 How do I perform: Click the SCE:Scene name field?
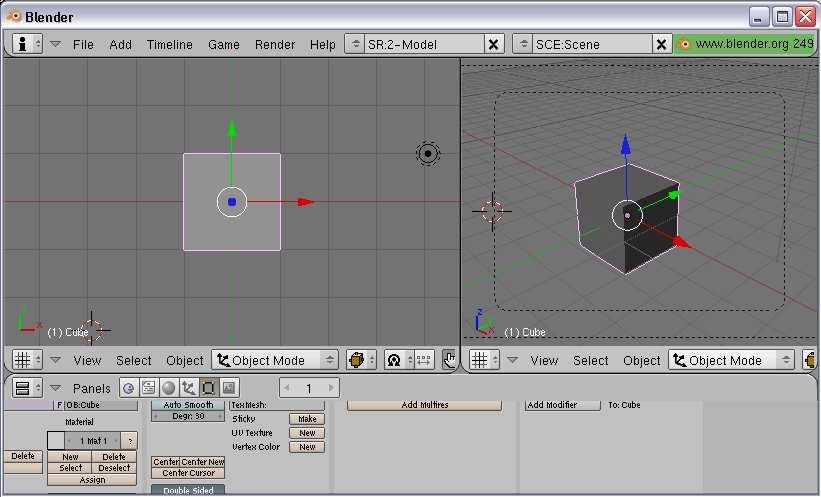[593, 44]
